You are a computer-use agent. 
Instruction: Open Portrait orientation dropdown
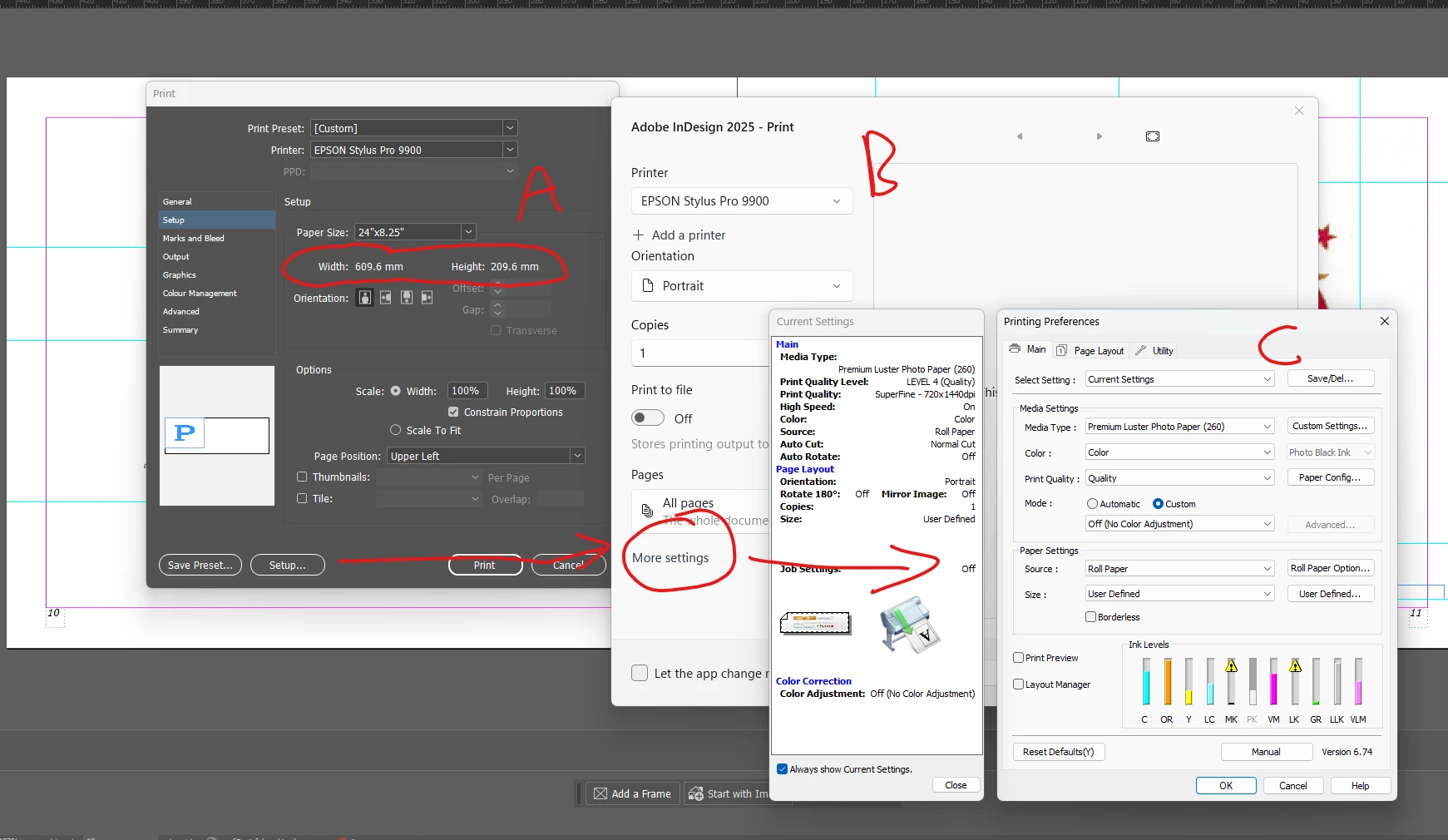tap(742, 286)
